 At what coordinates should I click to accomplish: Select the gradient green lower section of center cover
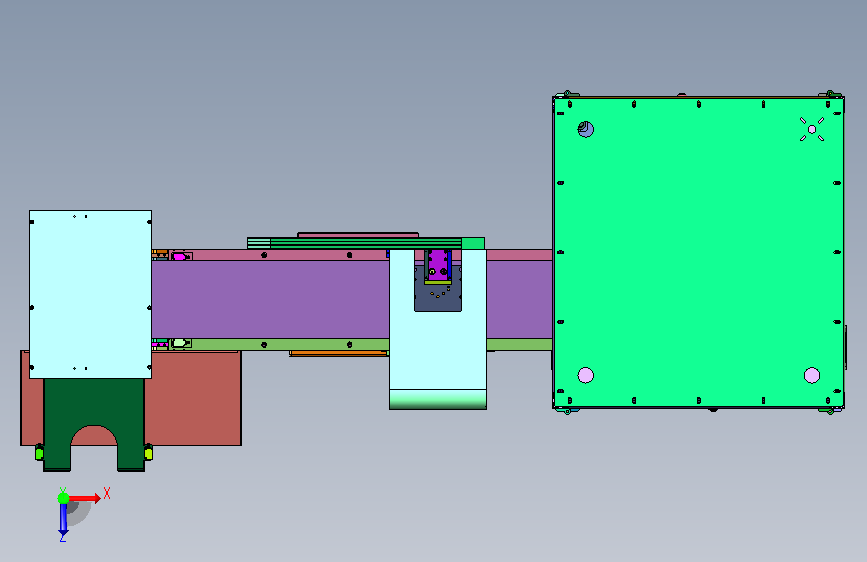click(438, 399)
